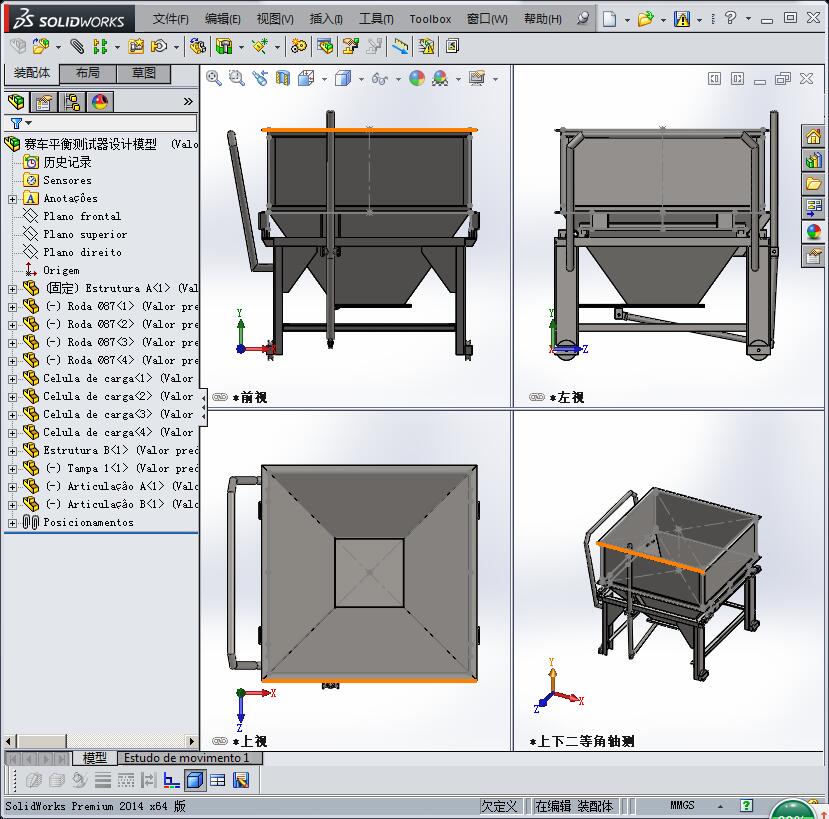Expand the Anotações tree node

(x=12, y=199)
